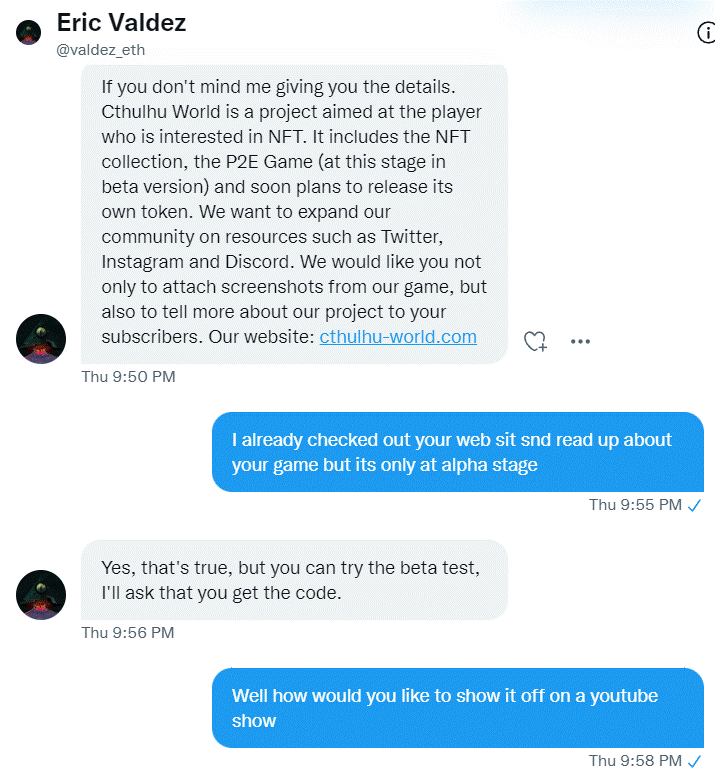Click the Thu 9:55 PM timestamp
This screenshot has height=782, width=715.
pos(635,505)
